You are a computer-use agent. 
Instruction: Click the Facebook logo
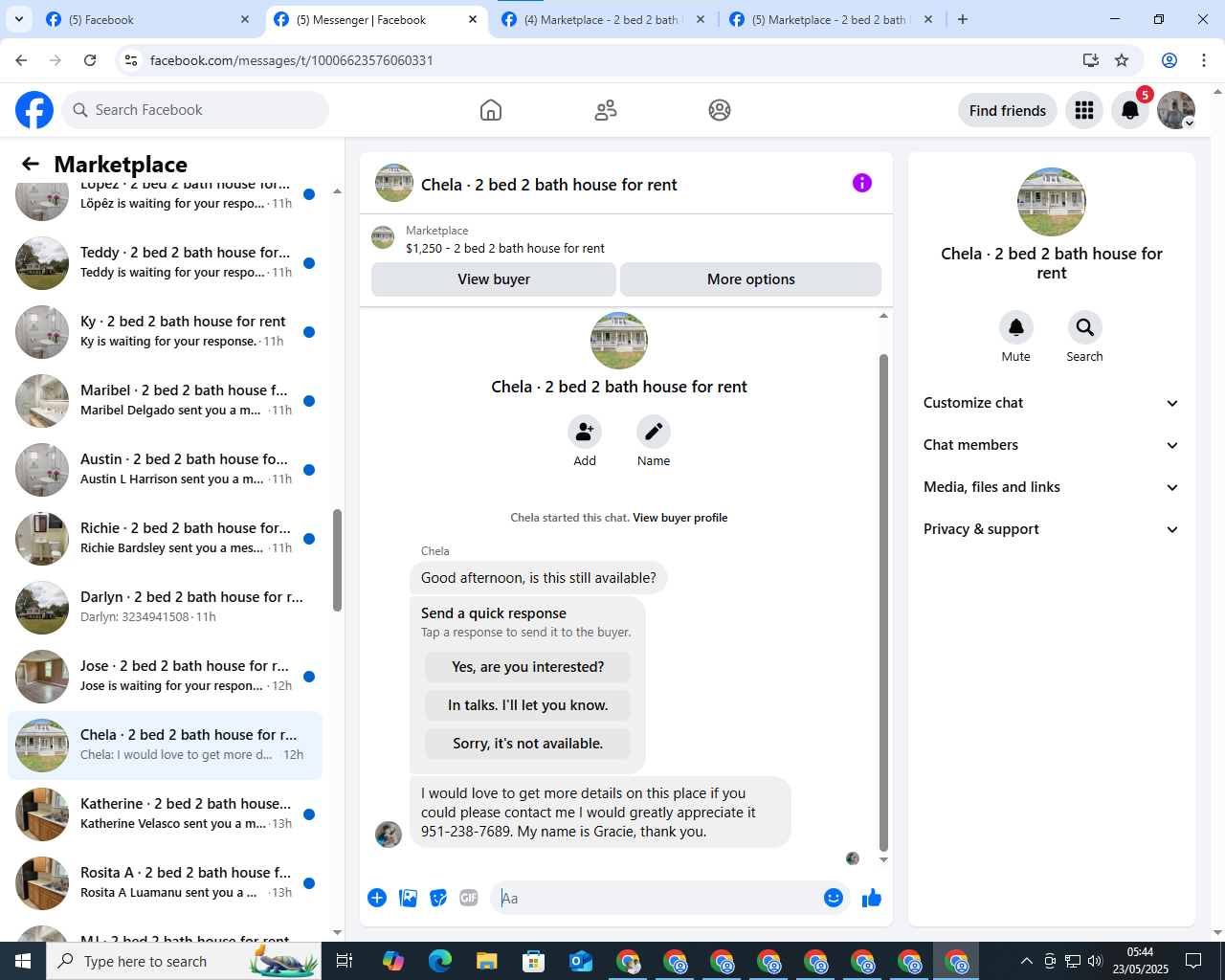[x=34, y=110]
